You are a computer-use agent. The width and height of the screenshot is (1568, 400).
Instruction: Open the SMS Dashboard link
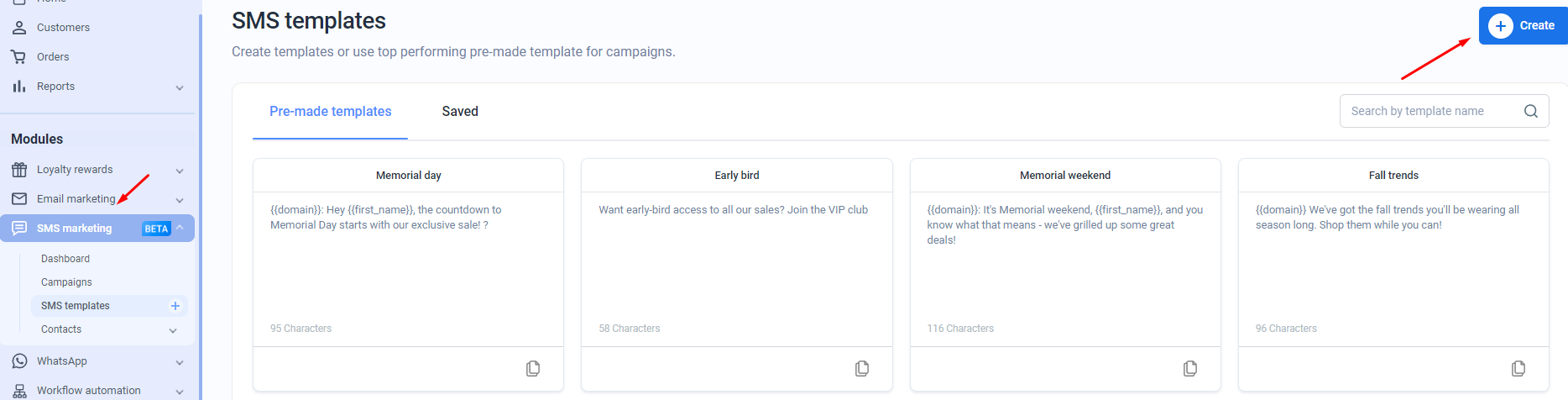[x=65, y=259]
